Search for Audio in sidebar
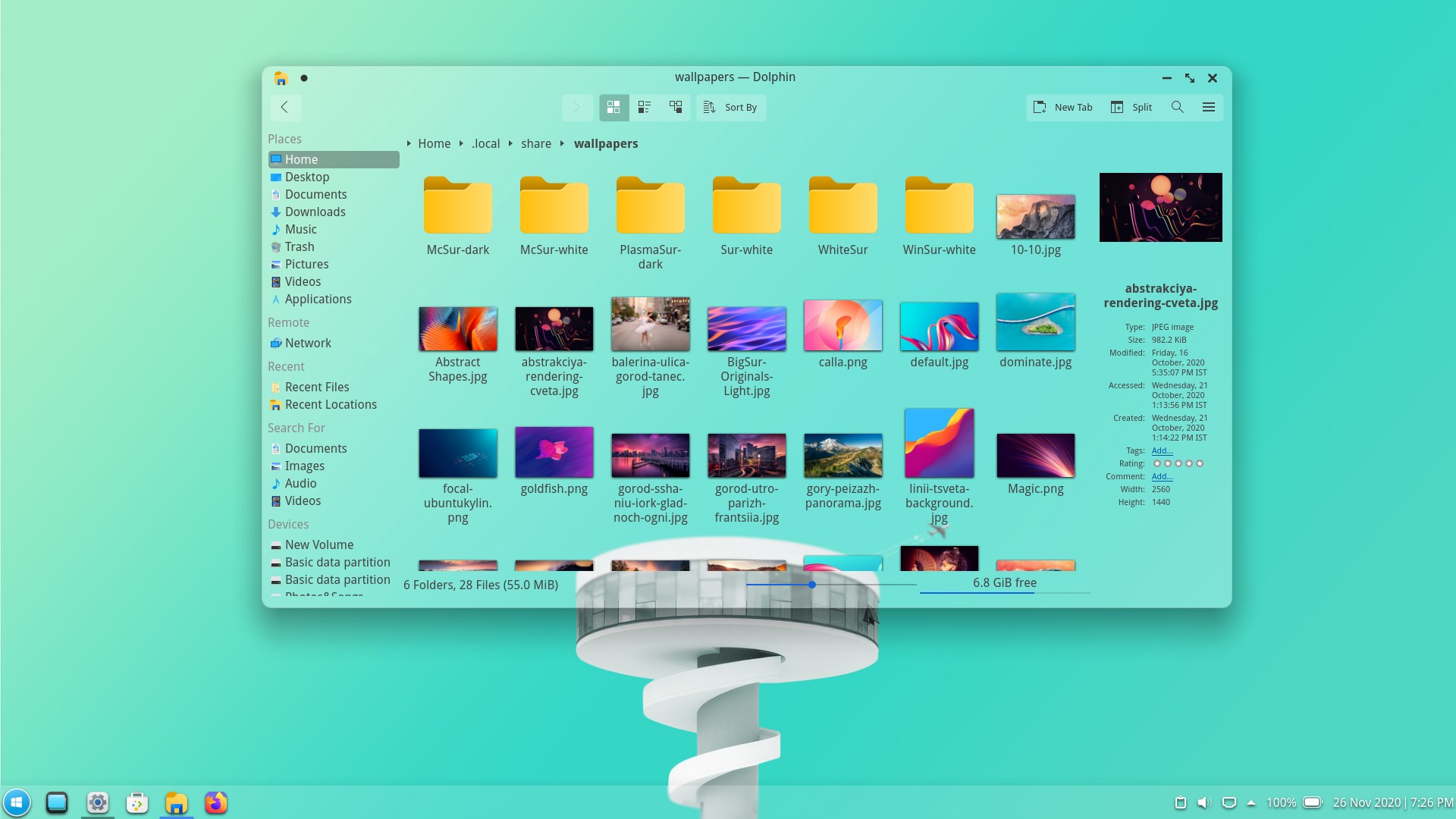Image resolution: width=1456 pixels, height=819 pixels. [334, 483]
